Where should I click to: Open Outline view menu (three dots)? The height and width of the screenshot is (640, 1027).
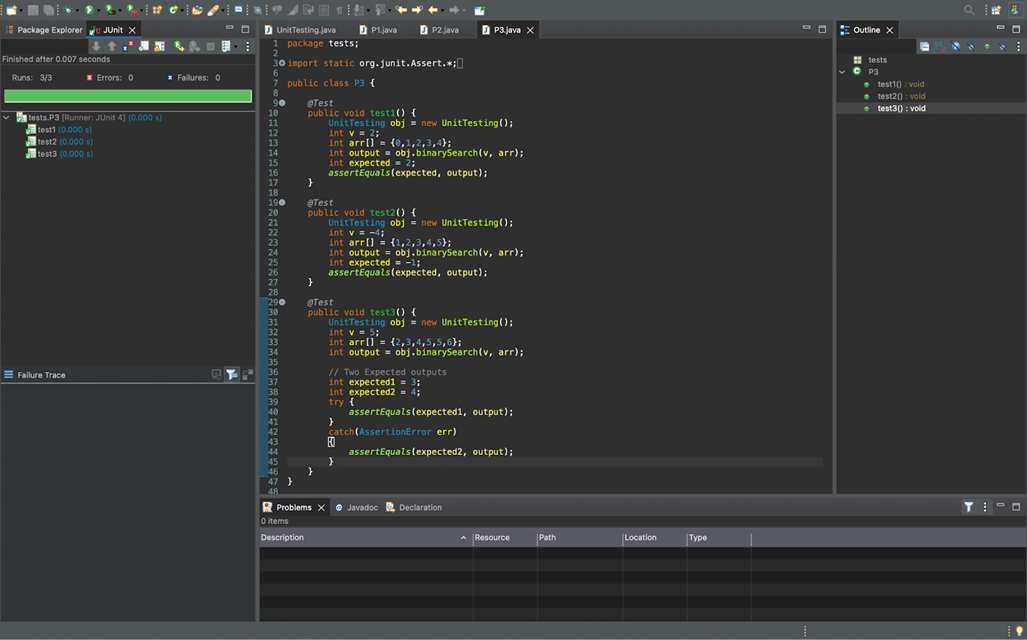point(1018,47)
